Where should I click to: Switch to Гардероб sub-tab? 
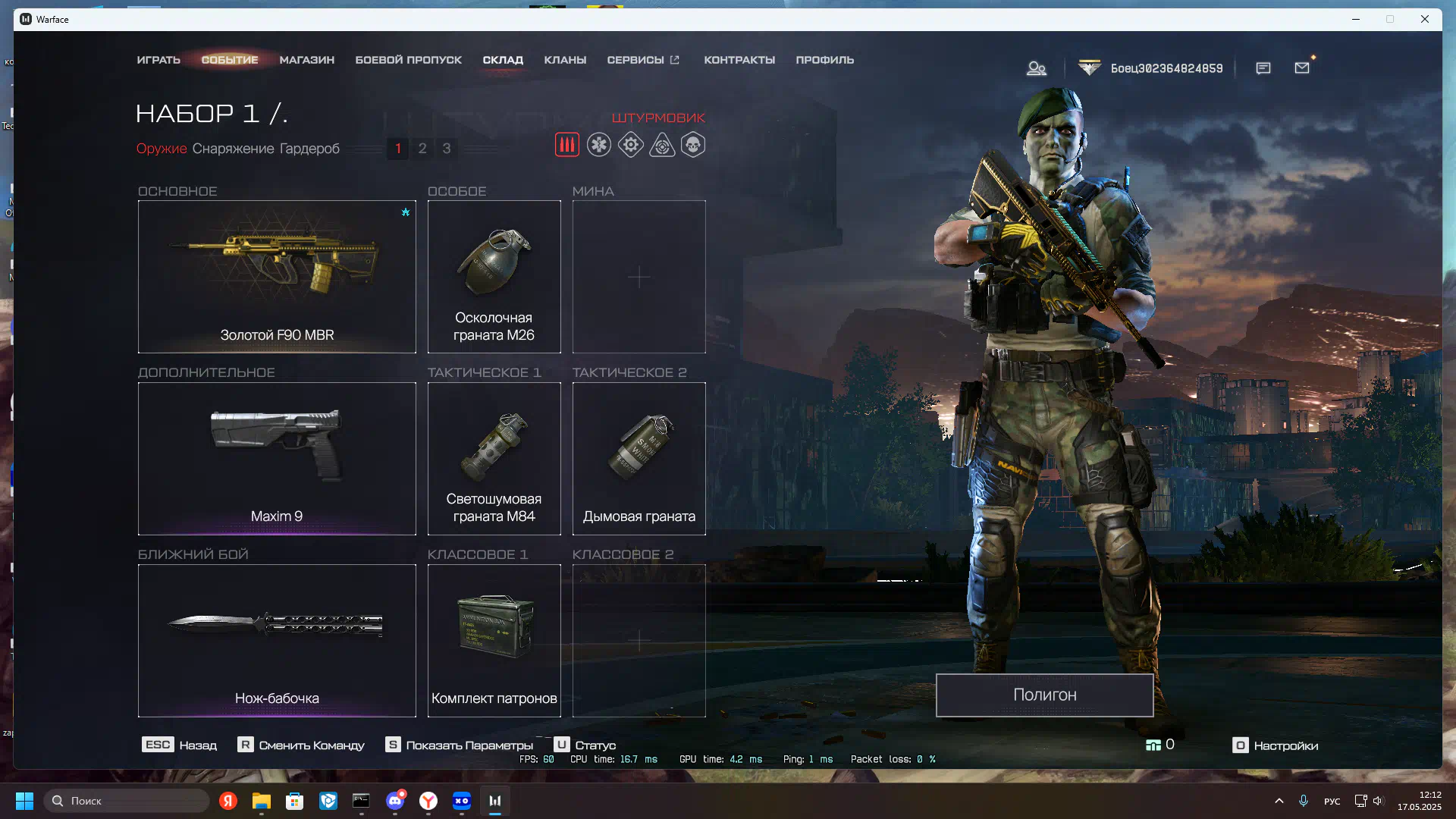(x=309, y=149)
